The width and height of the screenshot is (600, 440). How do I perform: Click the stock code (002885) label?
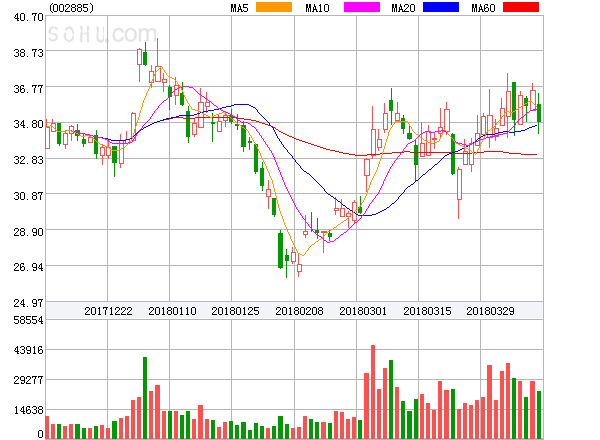coord(71,8)
